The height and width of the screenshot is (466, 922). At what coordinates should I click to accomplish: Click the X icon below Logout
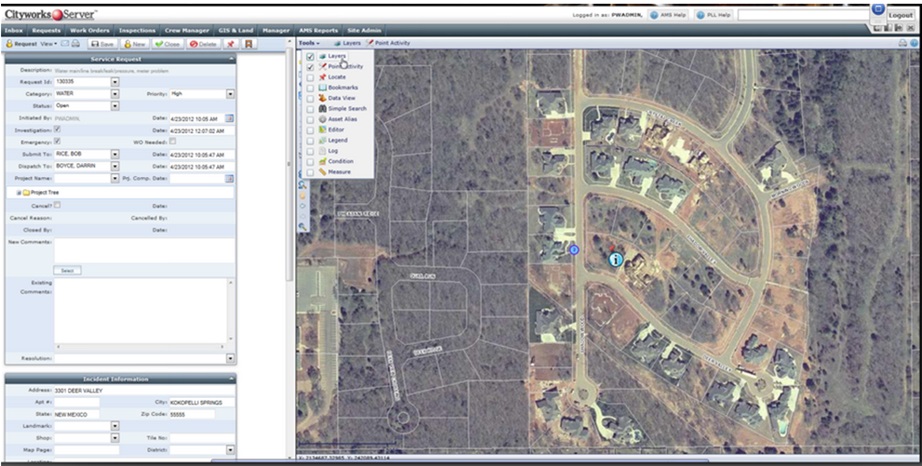click(910, 28)
